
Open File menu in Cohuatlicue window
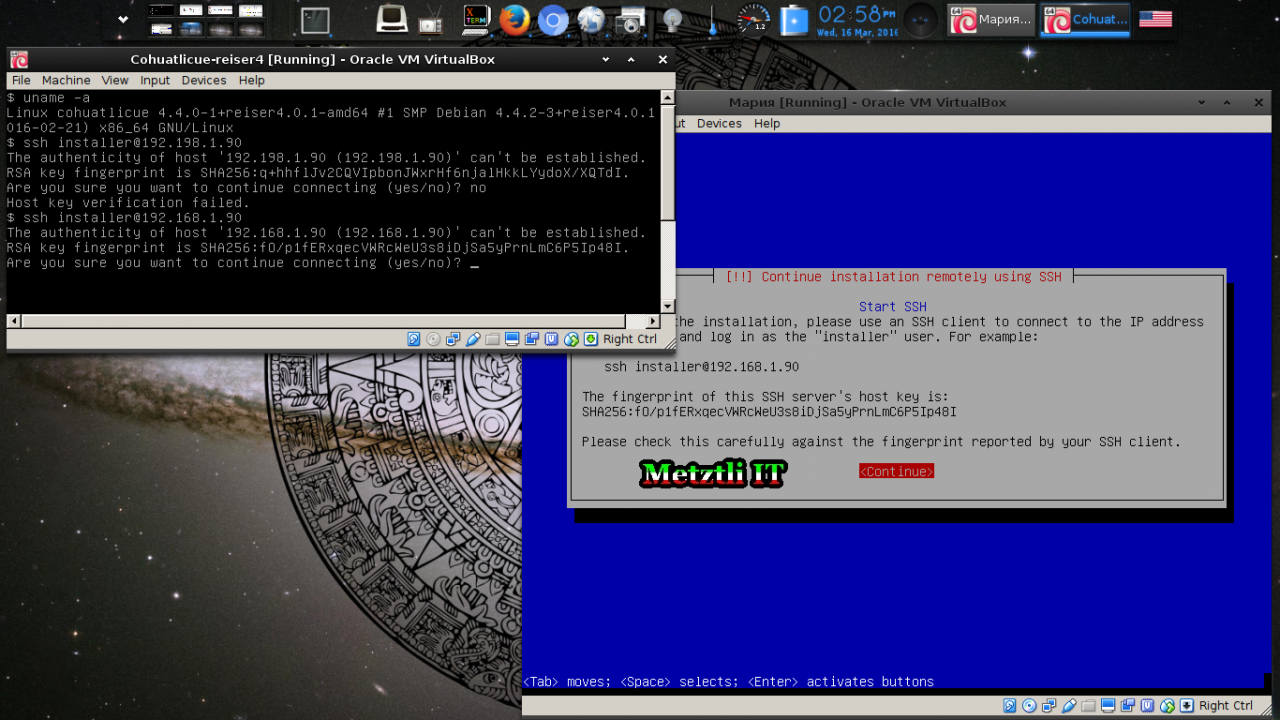(x=21, y=80)
